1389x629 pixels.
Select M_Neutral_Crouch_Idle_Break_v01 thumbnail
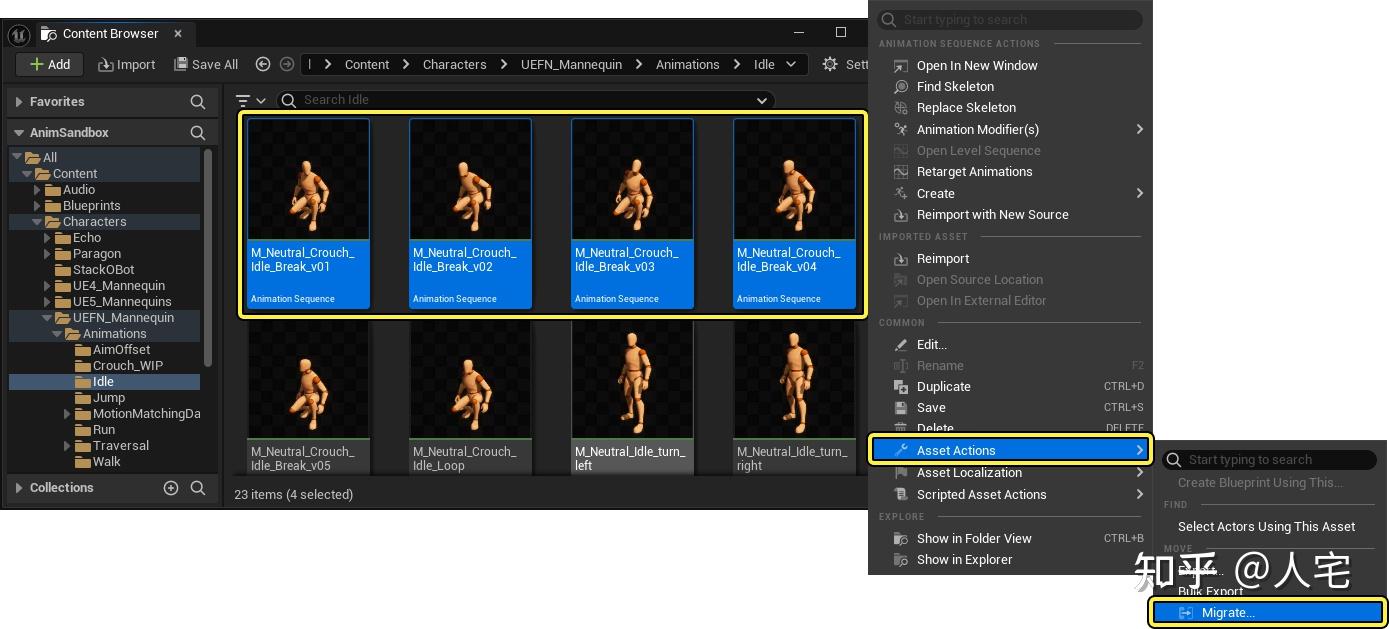(x=308, y=180)
